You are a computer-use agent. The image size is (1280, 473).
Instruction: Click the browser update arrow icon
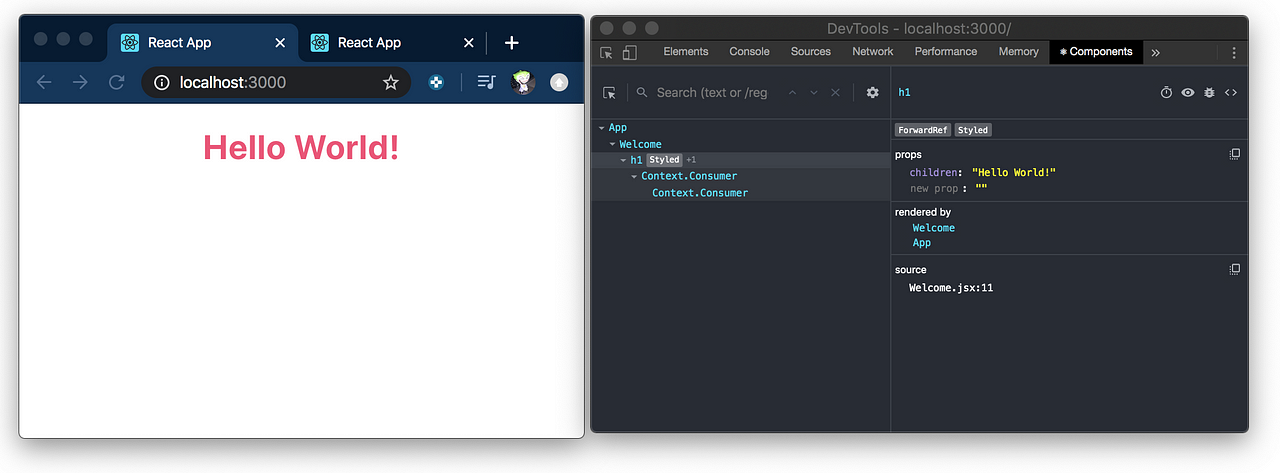(559, 83)
